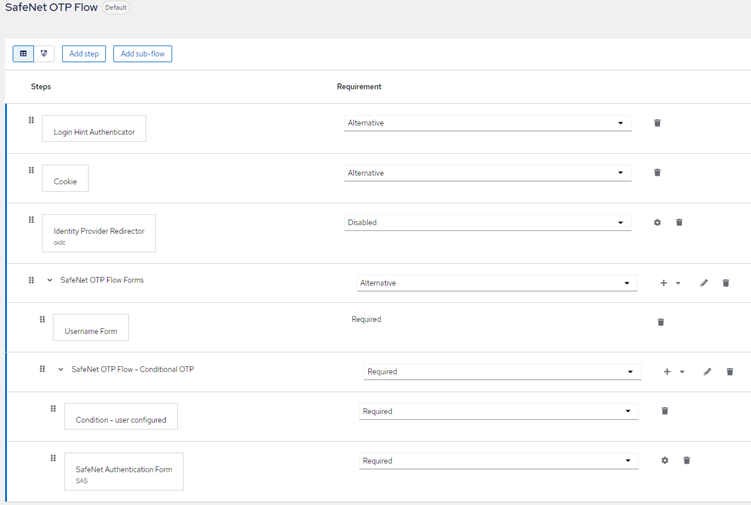Switch to table view toggle
Viewport: 751px width, 505px height.
[x=23, y=53]
